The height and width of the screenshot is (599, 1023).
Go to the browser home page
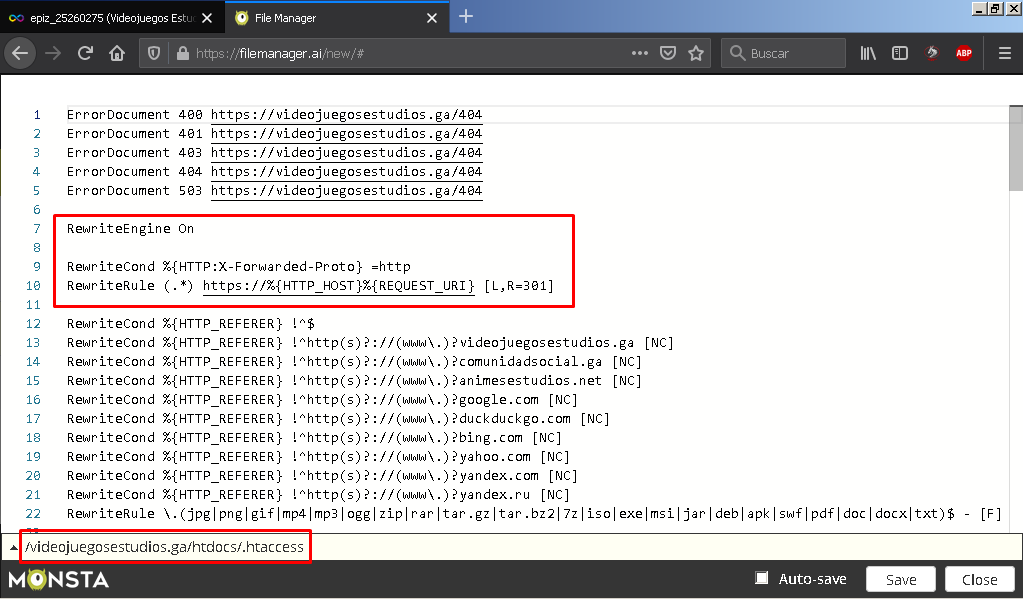click(x=117, y=53)
